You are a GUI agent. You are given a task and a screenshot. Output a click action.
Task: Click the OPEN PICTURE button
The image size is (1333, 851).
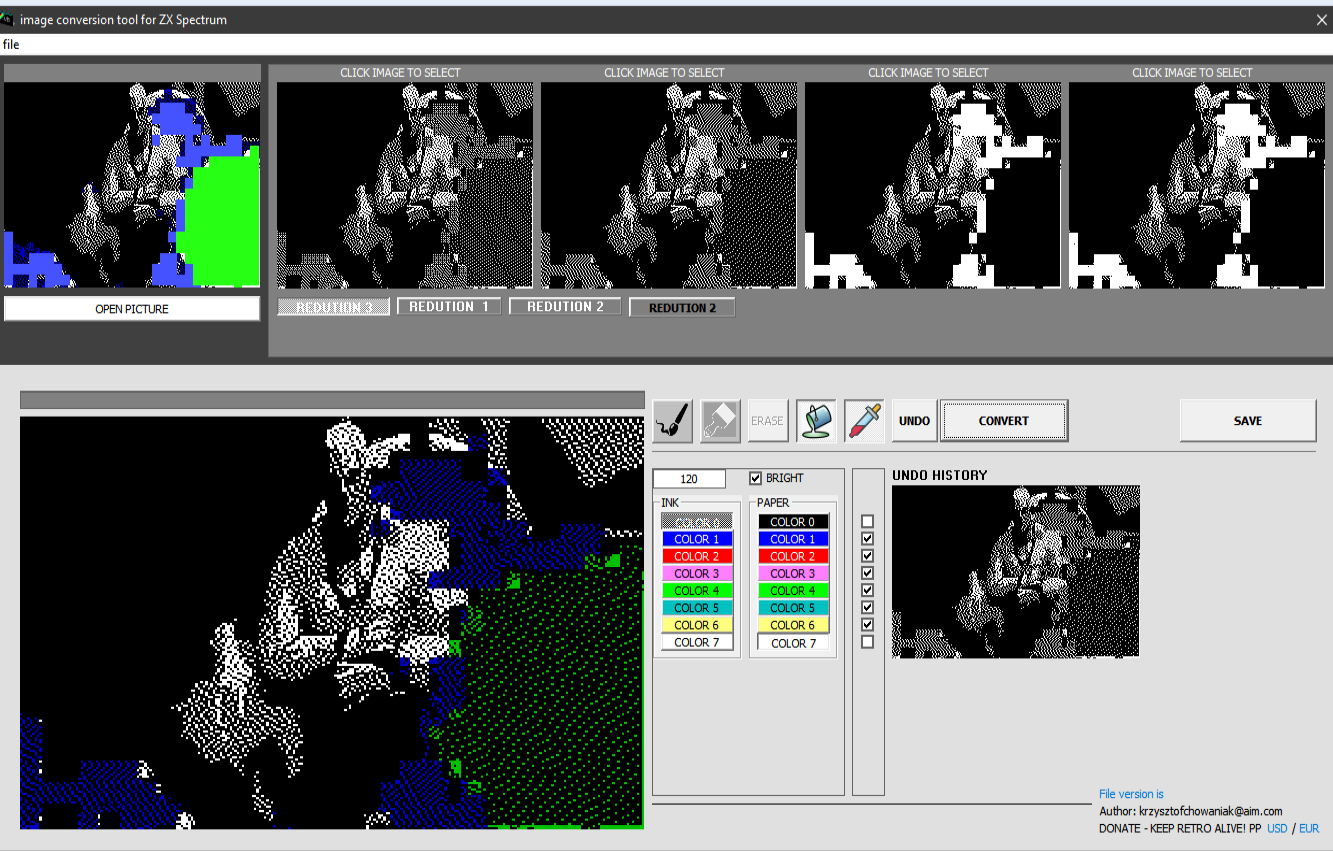click(x=131, y=307)
